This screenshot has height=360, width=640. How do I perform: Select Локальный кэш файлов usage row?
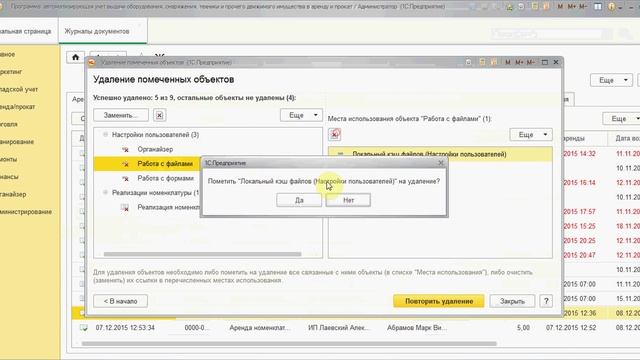point(440,154)
